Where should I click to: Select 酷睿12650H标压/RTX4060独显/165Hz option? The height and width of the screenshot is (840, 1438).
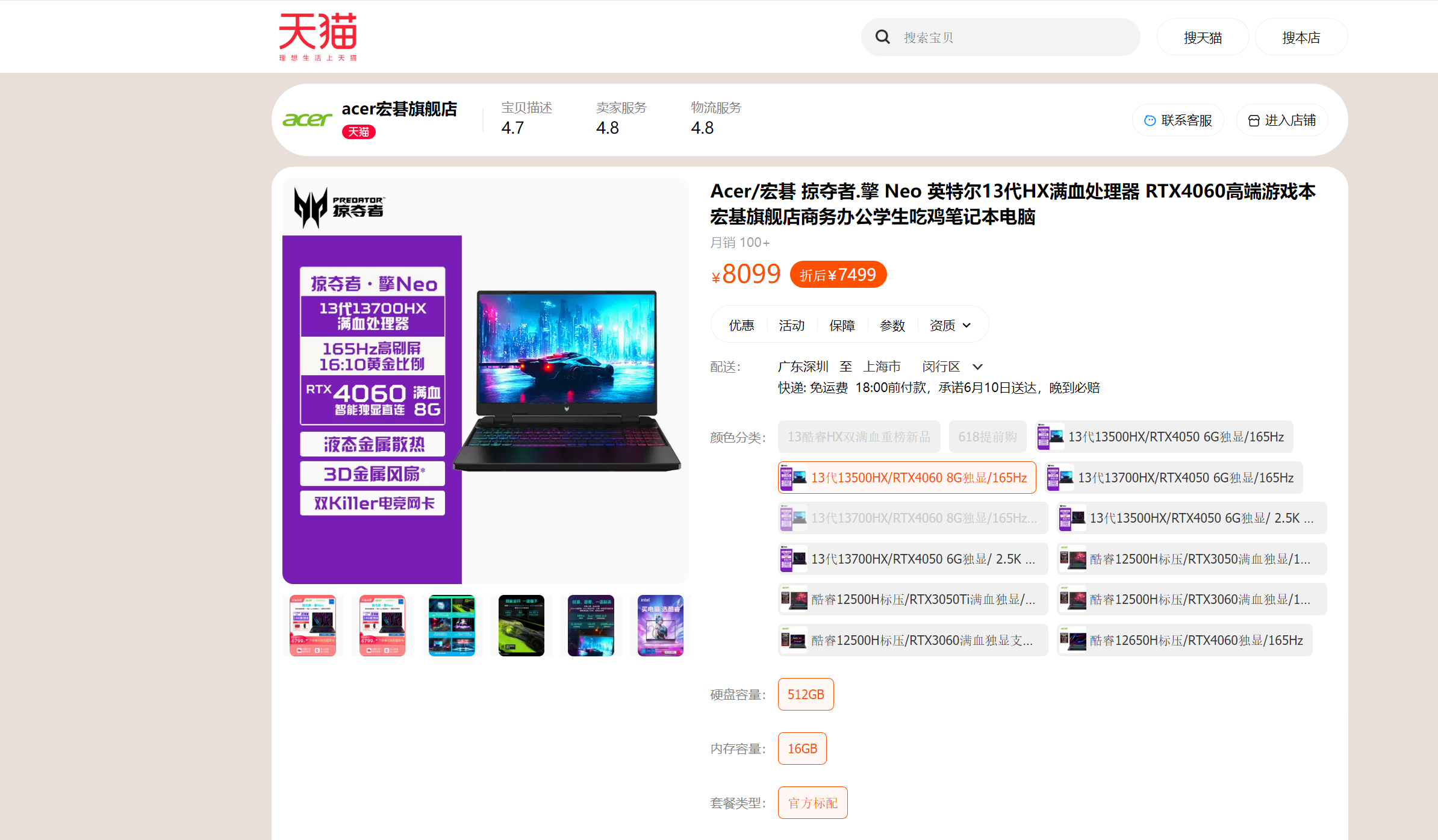(x=1184, y=640)
